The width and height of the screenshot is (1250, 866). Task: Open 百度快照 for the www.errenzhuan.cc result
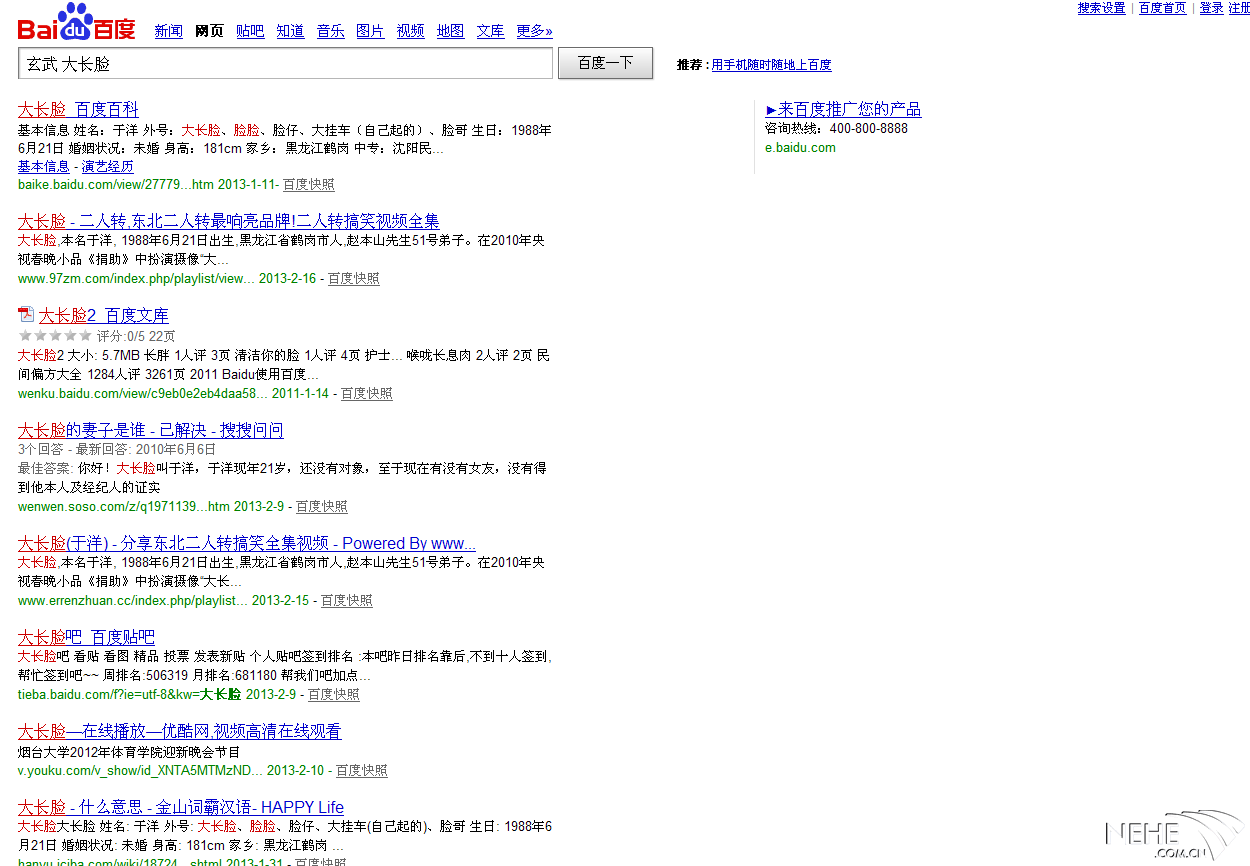(x=347, y=601)
